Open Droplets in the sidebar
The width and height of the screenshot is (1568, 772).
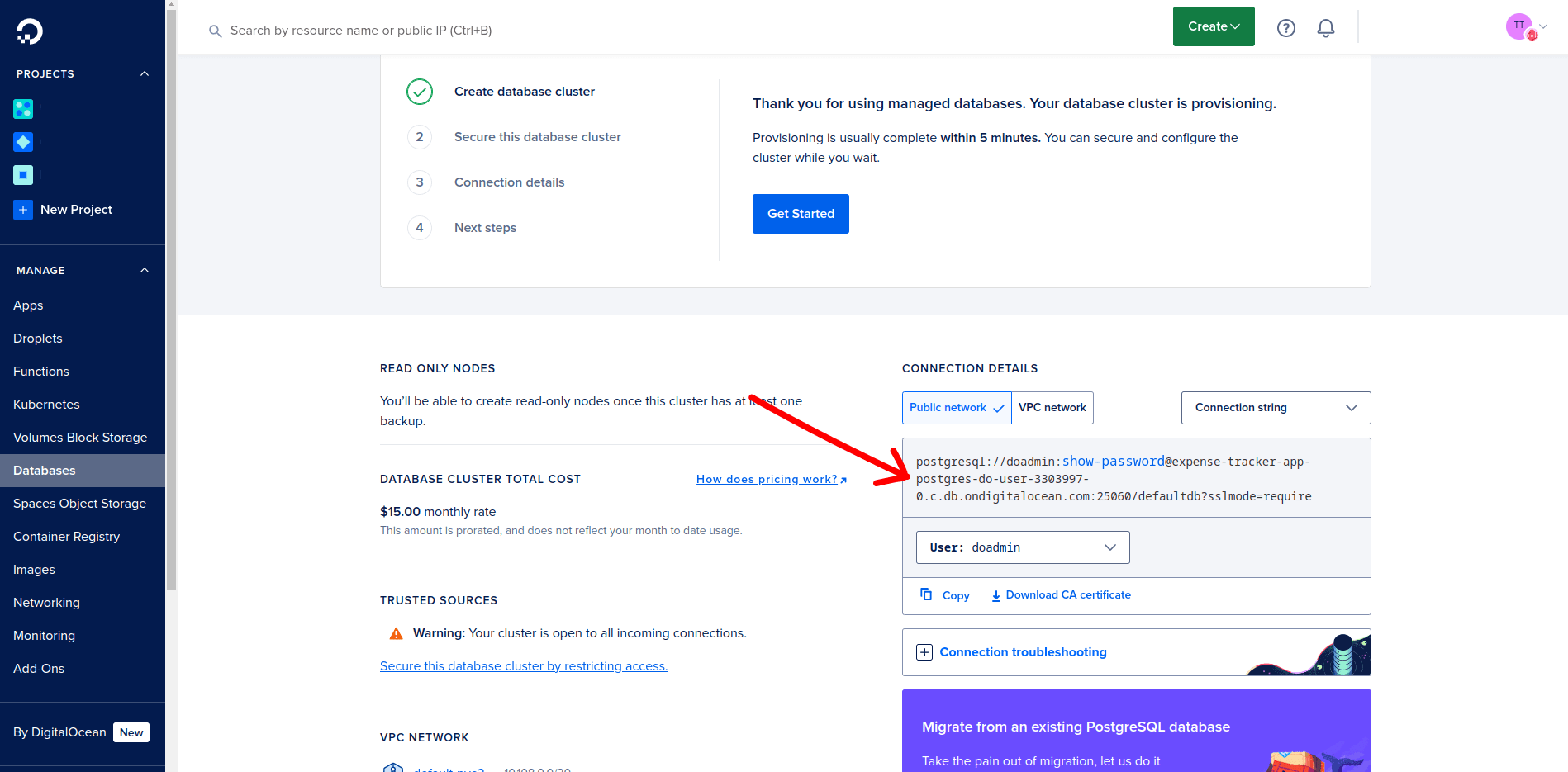click(x=38, y=339)
